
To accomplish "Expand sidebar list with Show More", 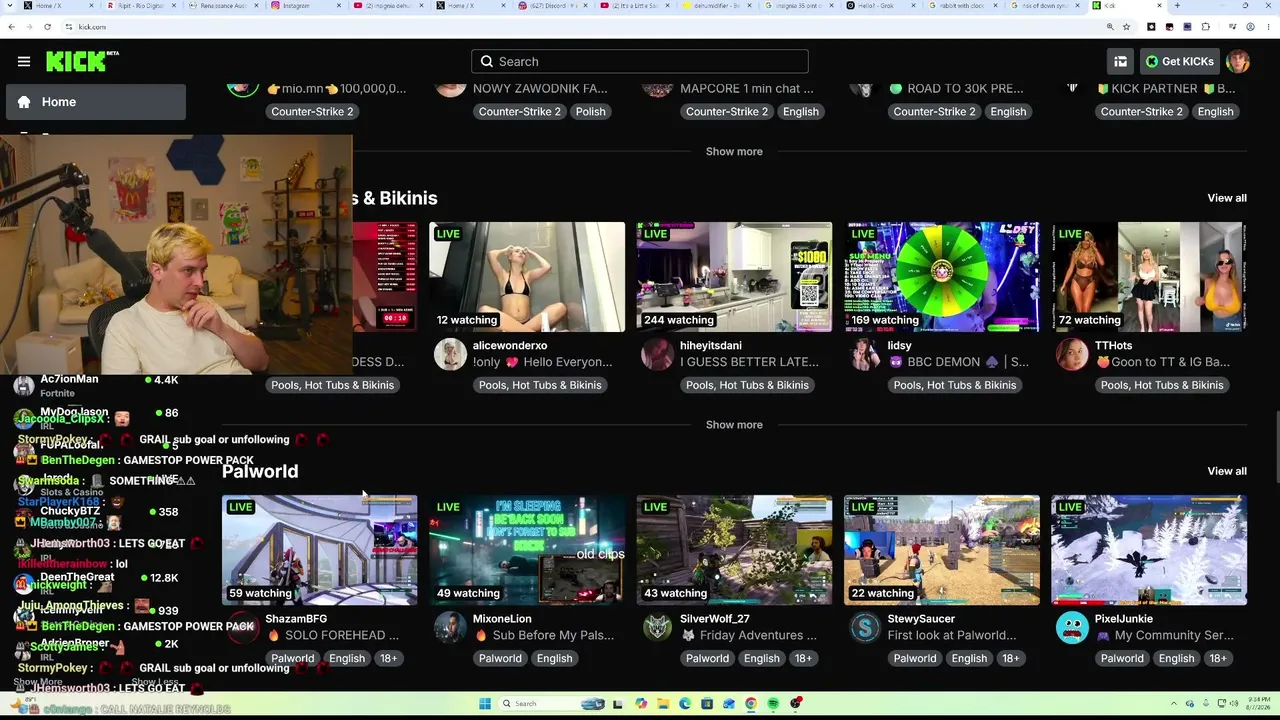I will 38,682.
